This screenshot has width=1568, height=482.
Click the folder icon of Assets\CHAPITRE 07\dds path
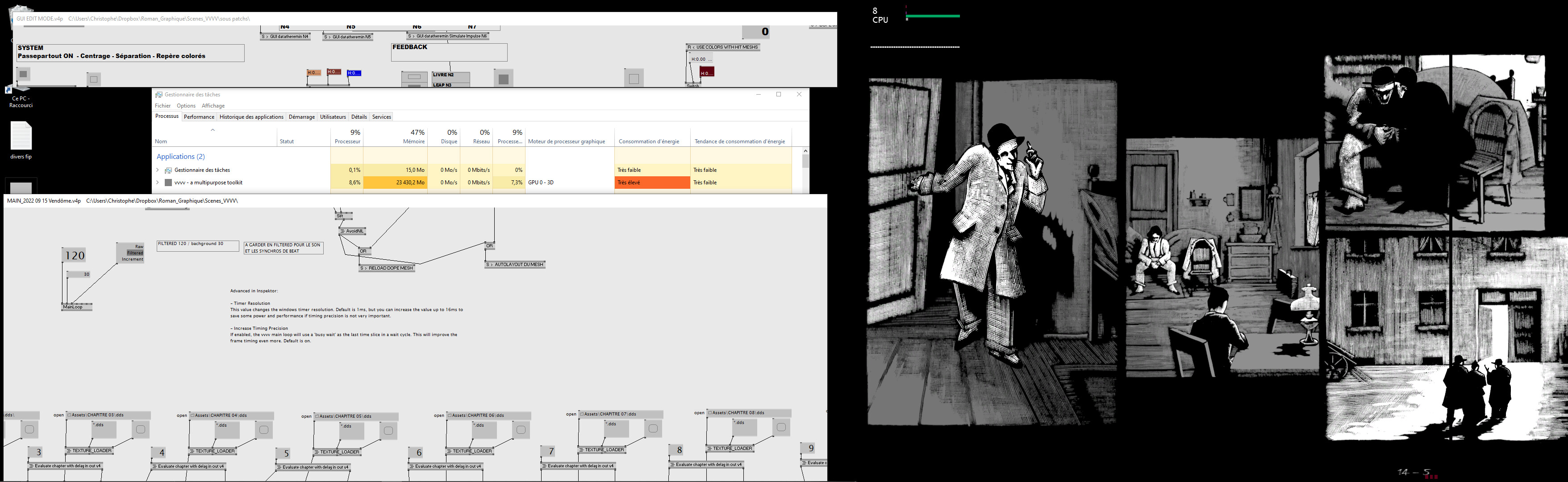click(581, 414)
